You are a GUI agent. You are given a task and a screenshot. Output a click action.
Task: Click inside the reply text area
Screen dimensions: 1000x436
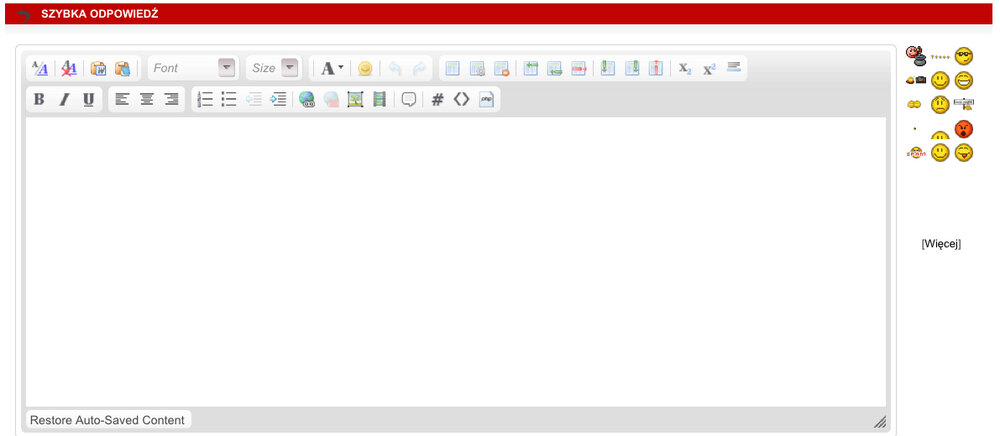(455, 262)
